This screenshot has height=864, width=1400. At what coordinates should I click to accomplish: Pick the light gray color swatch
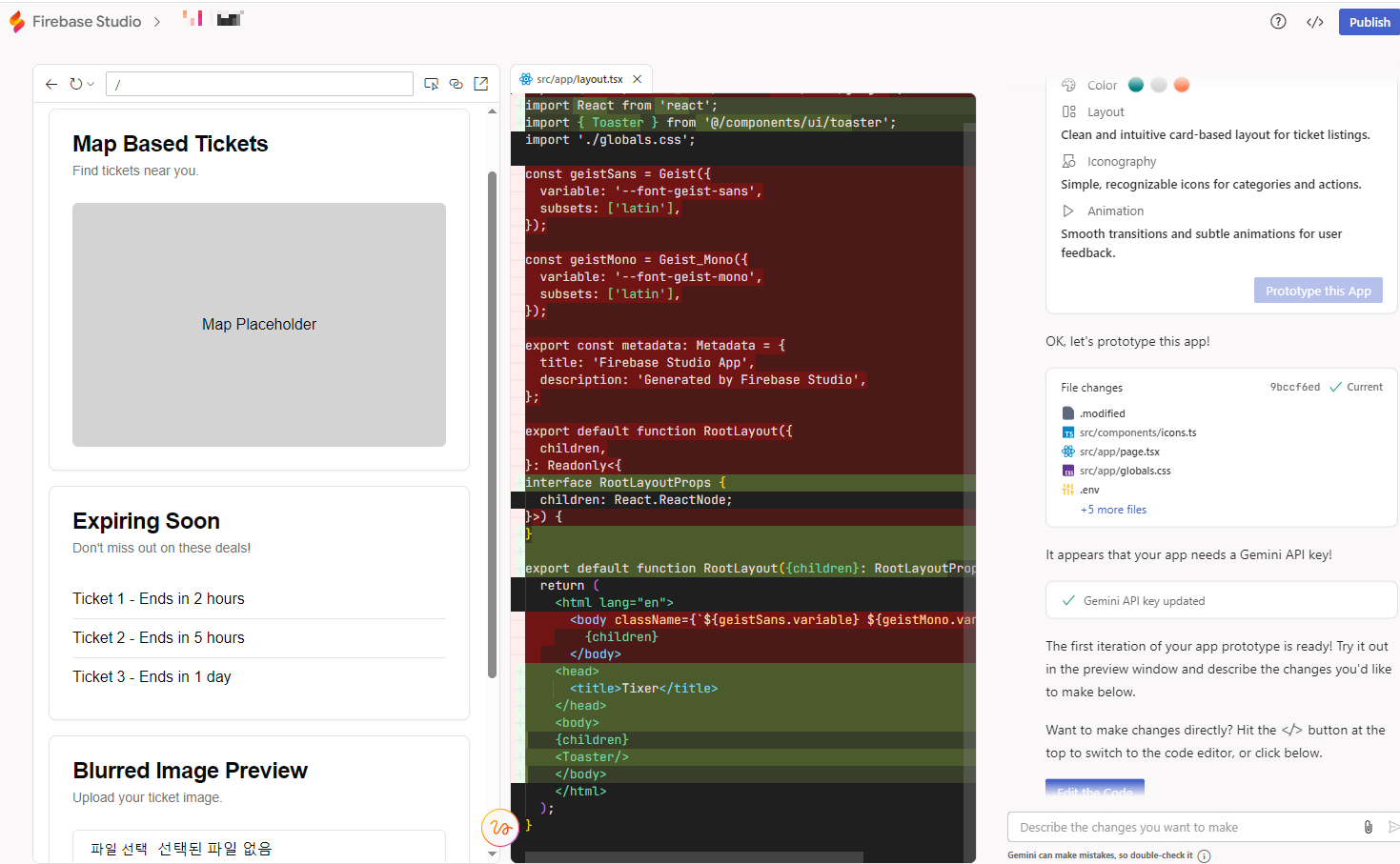[1159, 85]
